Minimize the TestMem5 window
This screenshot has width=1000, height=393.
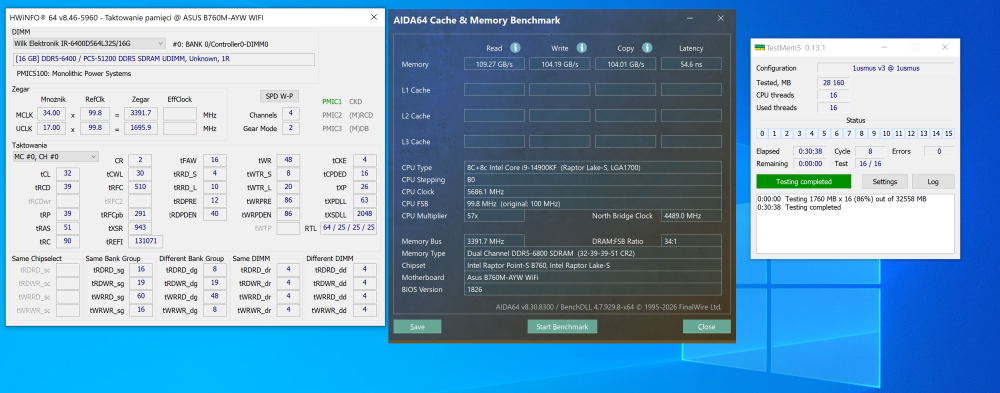click(x=885, y=47)
